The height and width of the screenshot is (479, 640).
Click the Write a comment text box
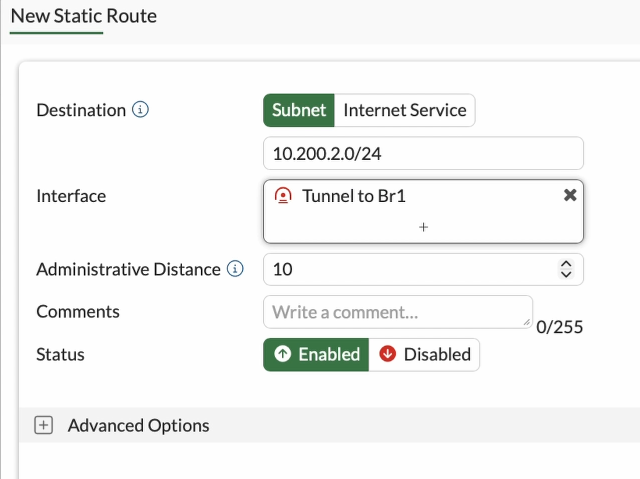click(396, 311)
